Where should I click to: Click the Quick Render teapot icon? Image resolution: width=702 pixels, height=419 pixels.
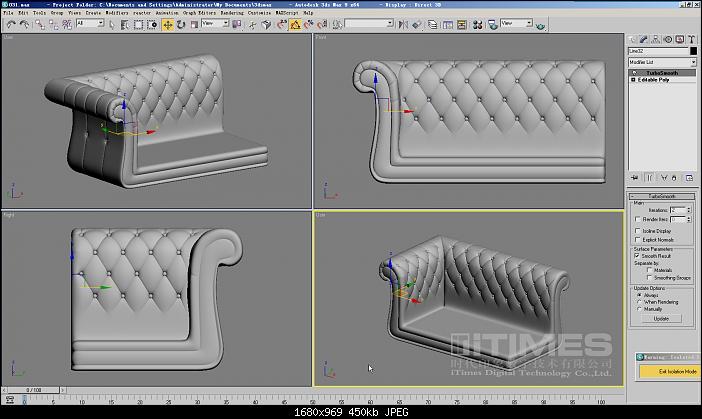point(540,26)
